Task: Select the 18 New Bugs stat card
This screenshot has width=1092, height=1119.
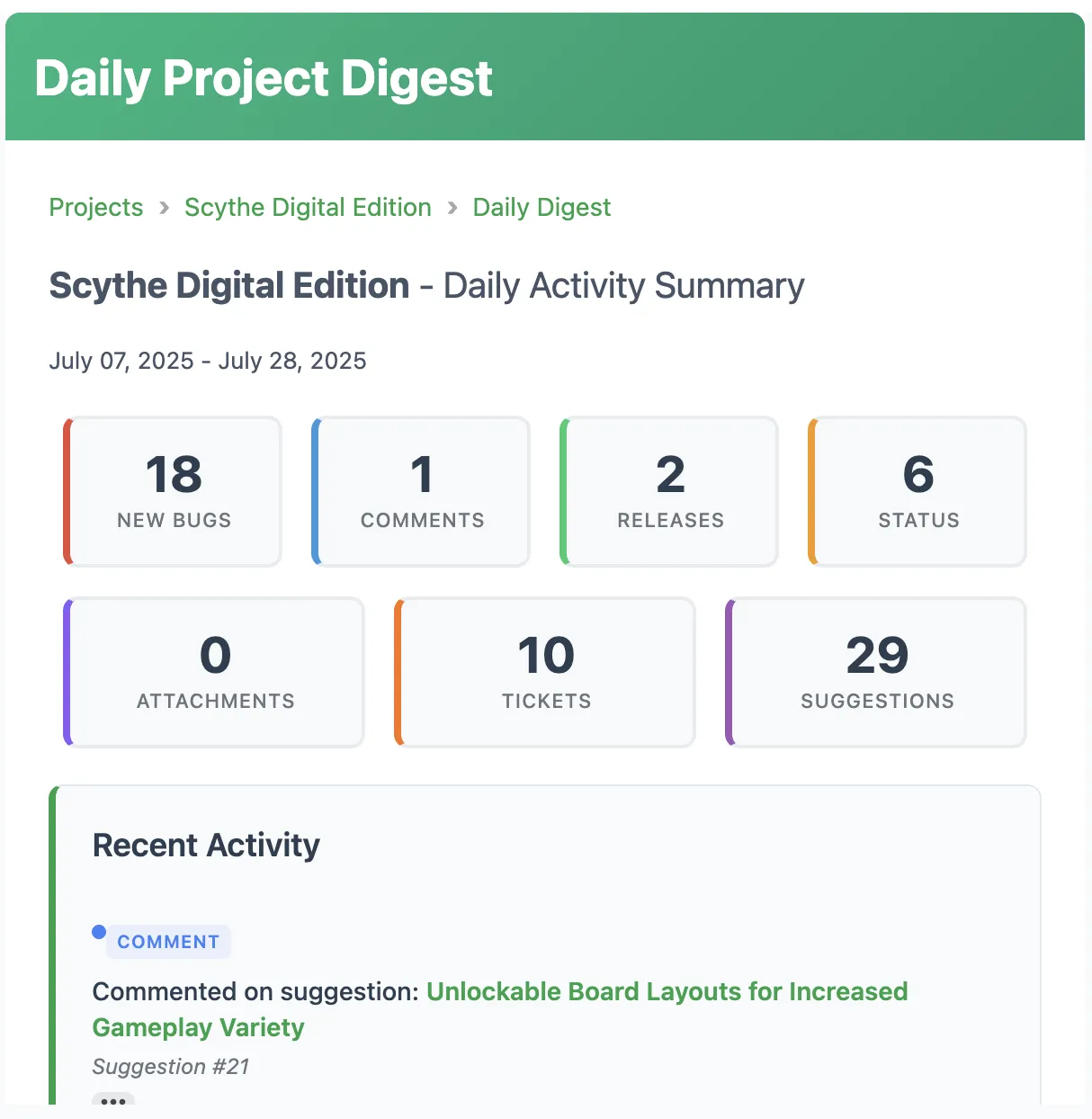Action: click(173, 492)
